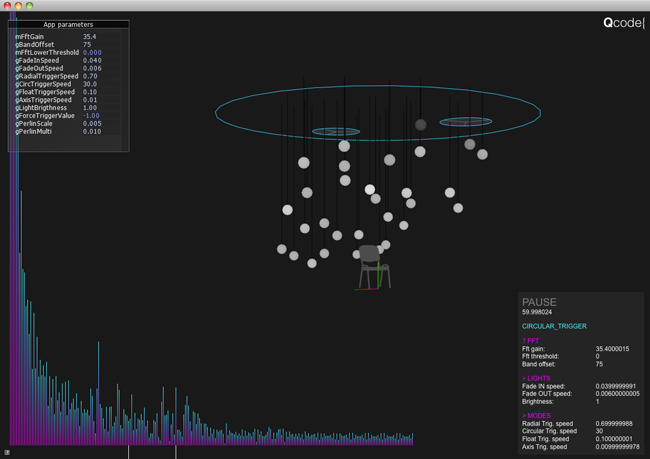Click the App parameters title bar
650x459 pixels.
68,24
